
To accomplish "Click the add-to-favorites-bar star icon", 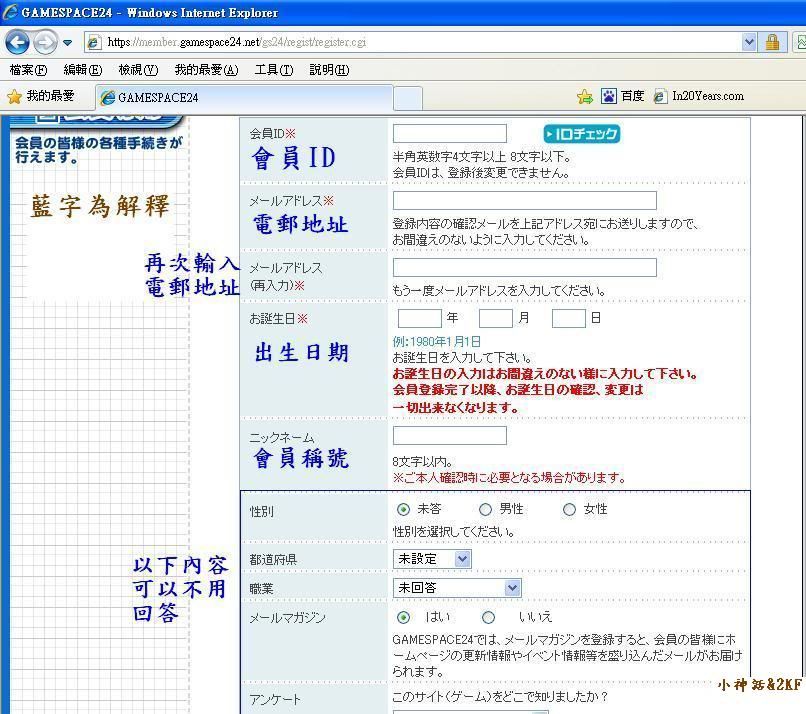I will 585,97.
